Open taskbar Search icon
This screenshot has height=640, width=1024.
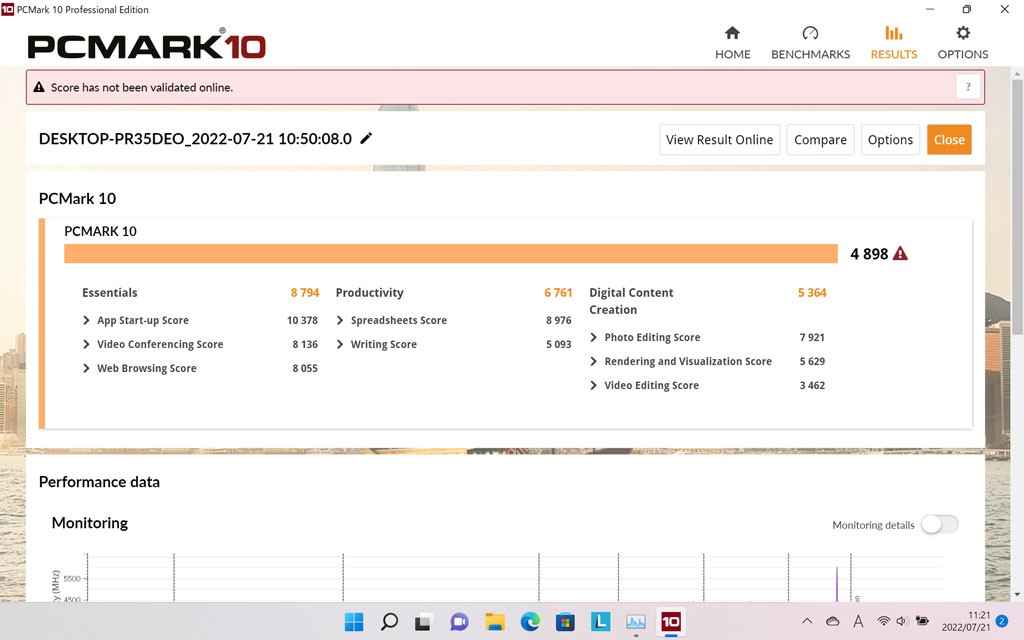coord(389,622)
